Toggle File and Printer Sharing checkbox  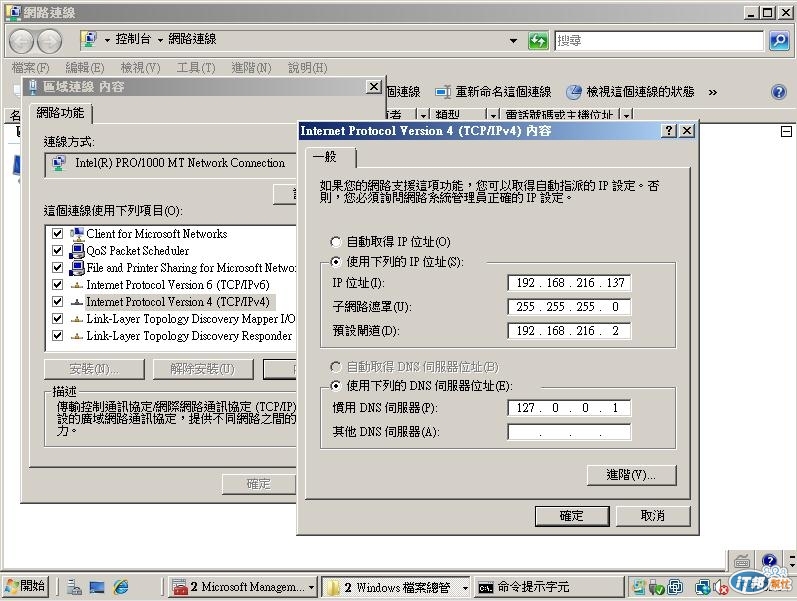tap(57, 267)
